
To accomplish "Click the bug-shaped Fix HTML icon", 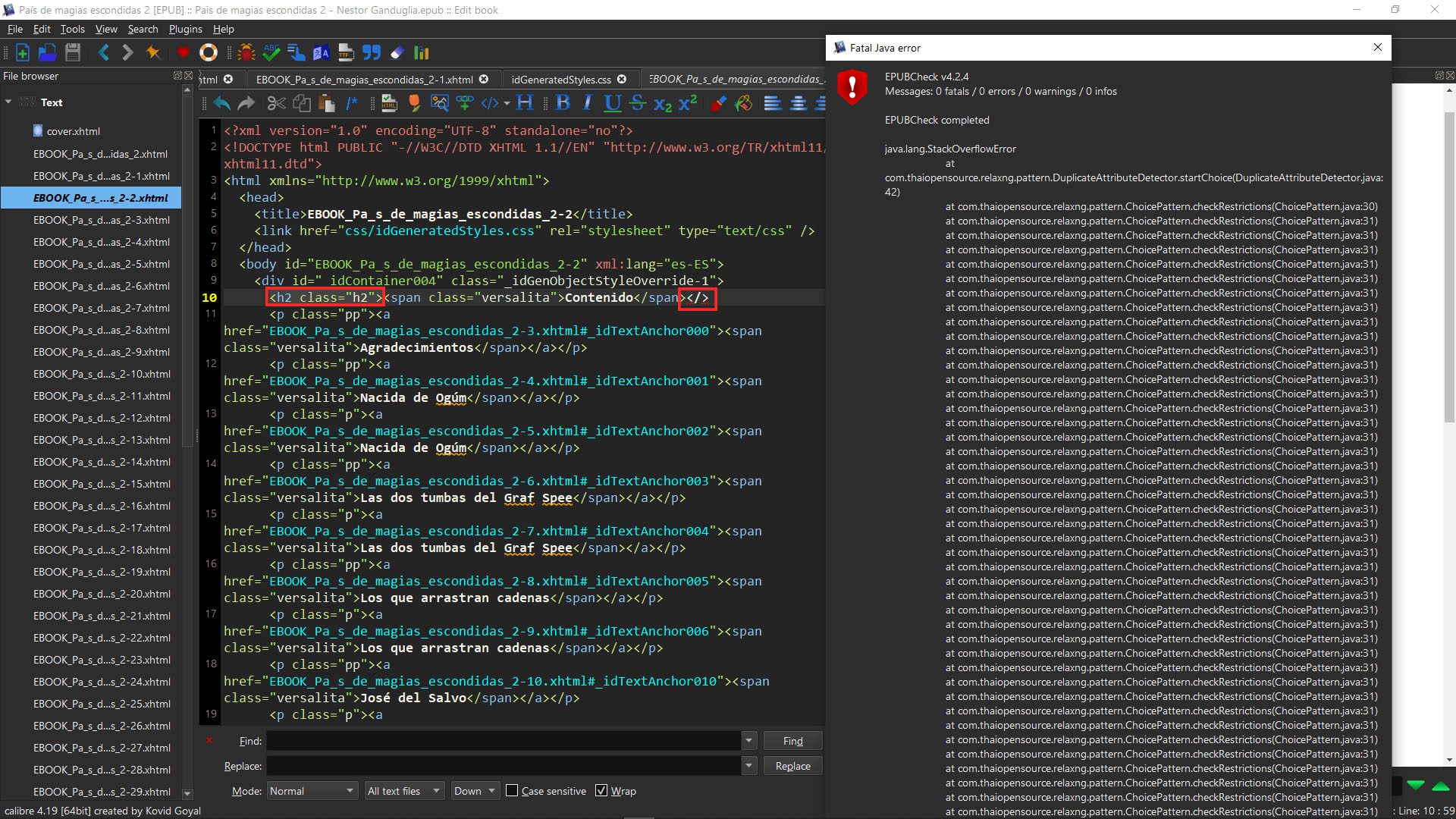I will [x=246, y=52].
